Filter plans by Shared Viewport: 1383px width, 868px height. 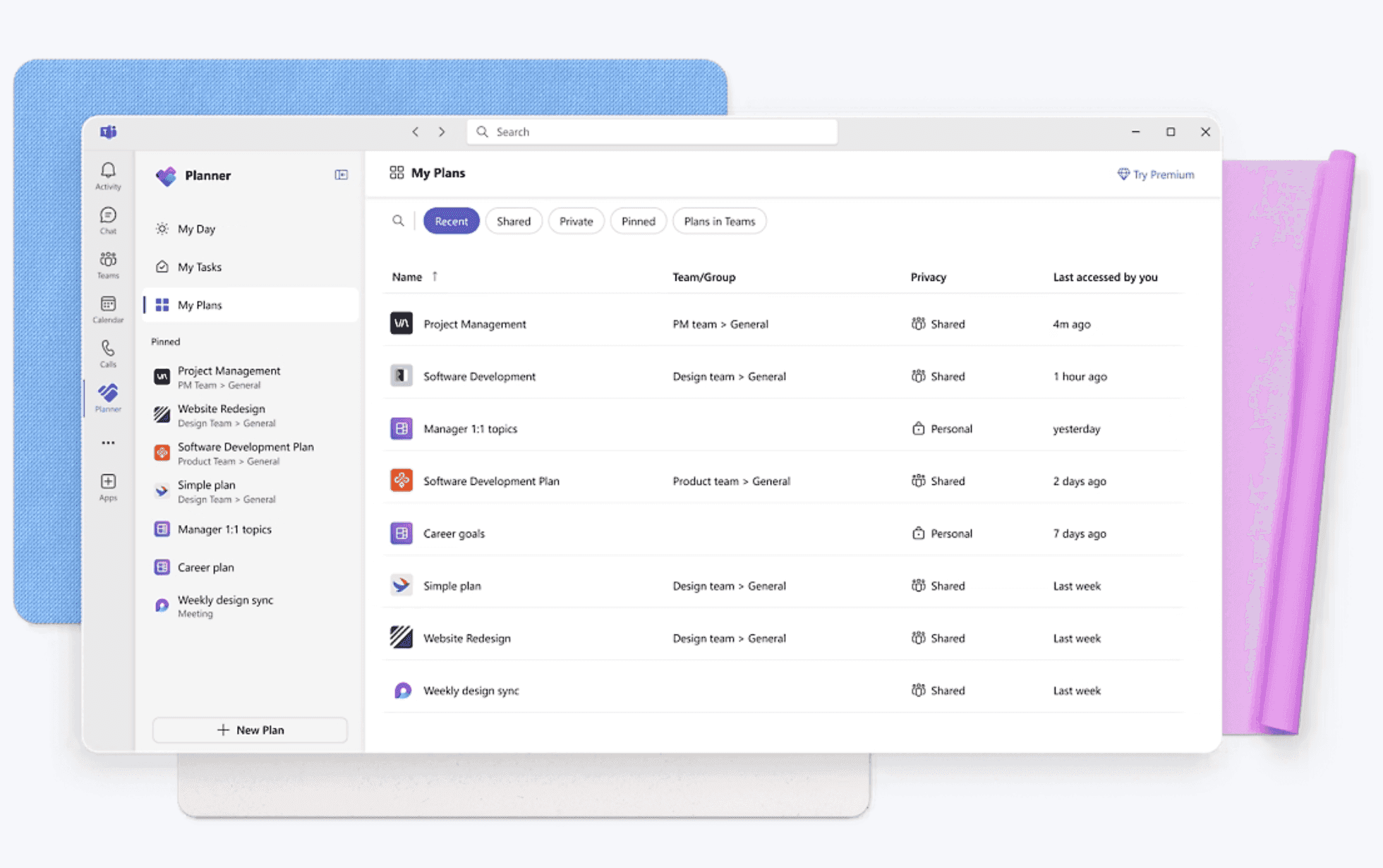513,221
